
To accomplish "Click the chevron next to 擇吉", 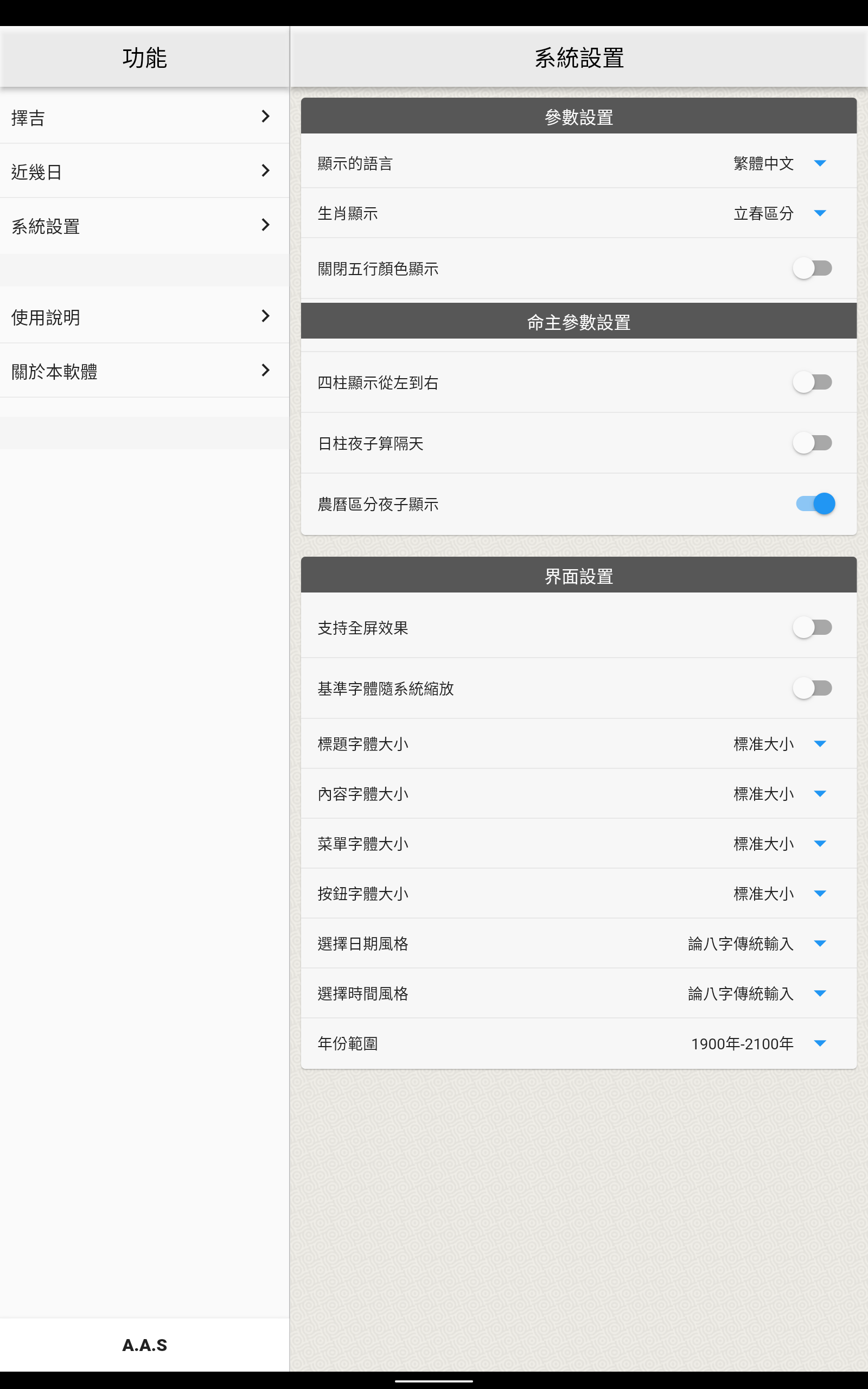I will pos(265,117).
